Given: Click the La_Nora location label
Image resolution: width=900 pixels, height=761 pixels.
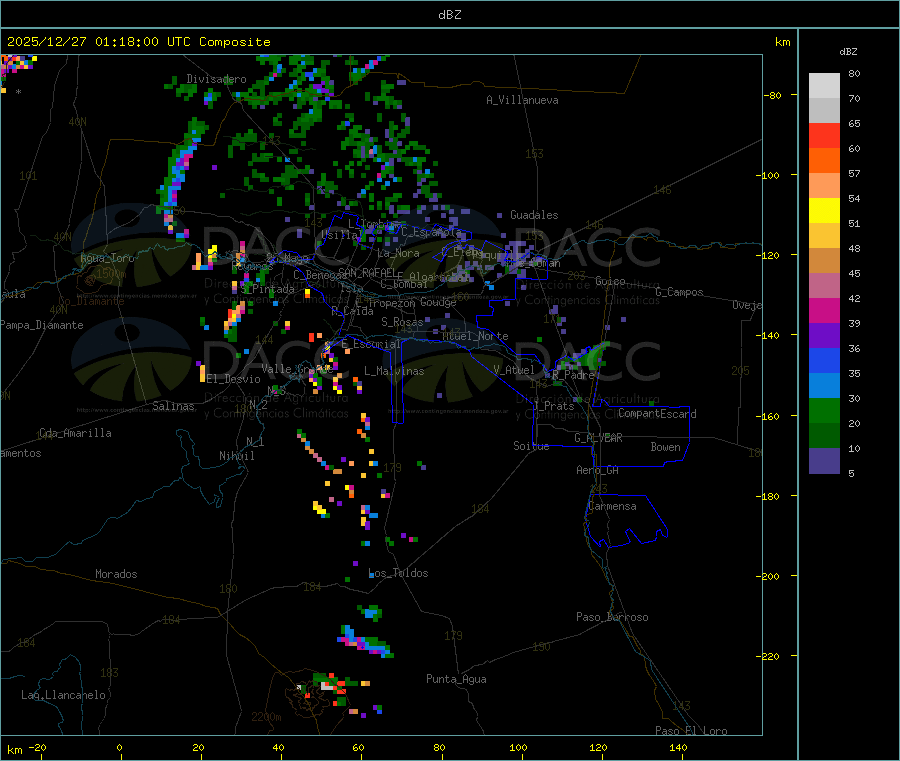Looking at the screenshot, I should 398,253.
